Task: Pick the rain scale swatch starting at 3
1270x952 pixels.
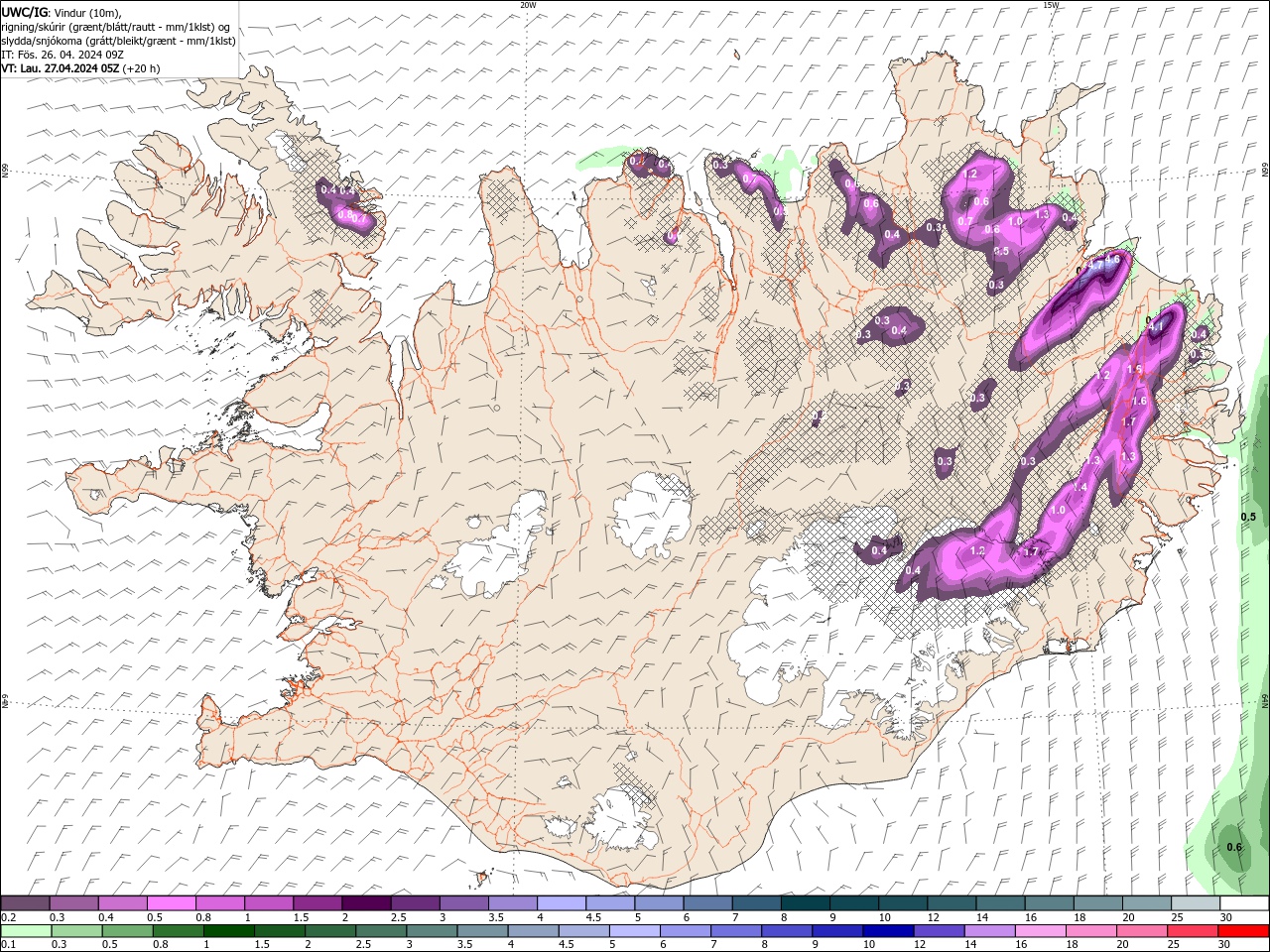Action: (432, 931)
